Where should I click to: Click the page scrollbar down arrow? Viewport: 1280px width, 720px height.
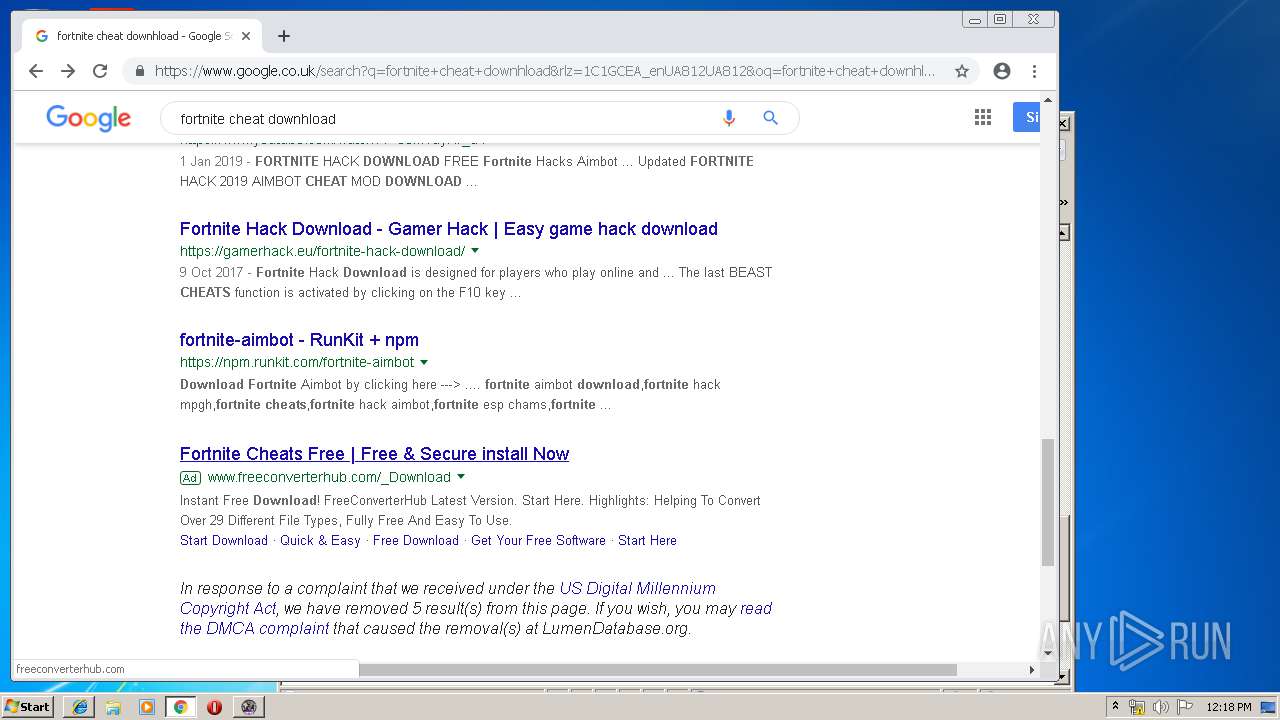coord(1048,653)
